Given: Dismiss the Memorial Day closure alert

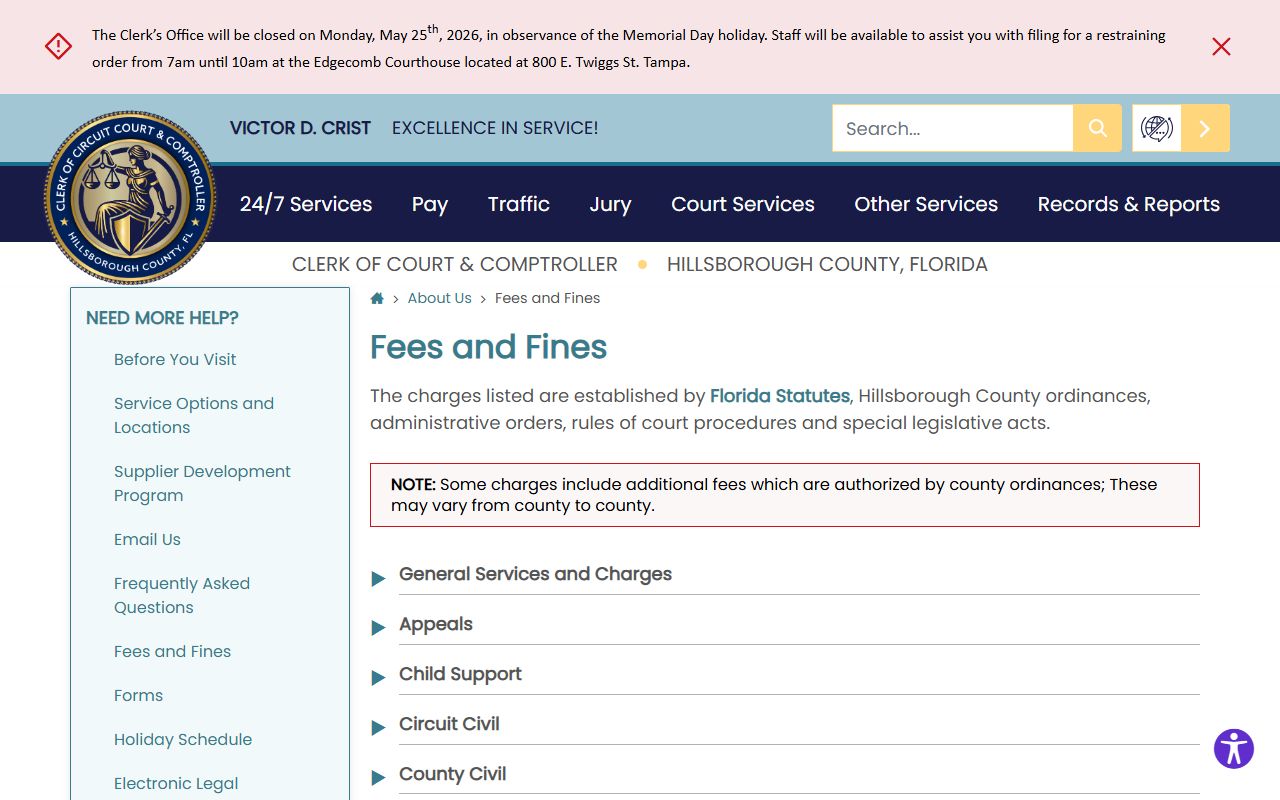Looking at the screenshot, I should 1221,47.
